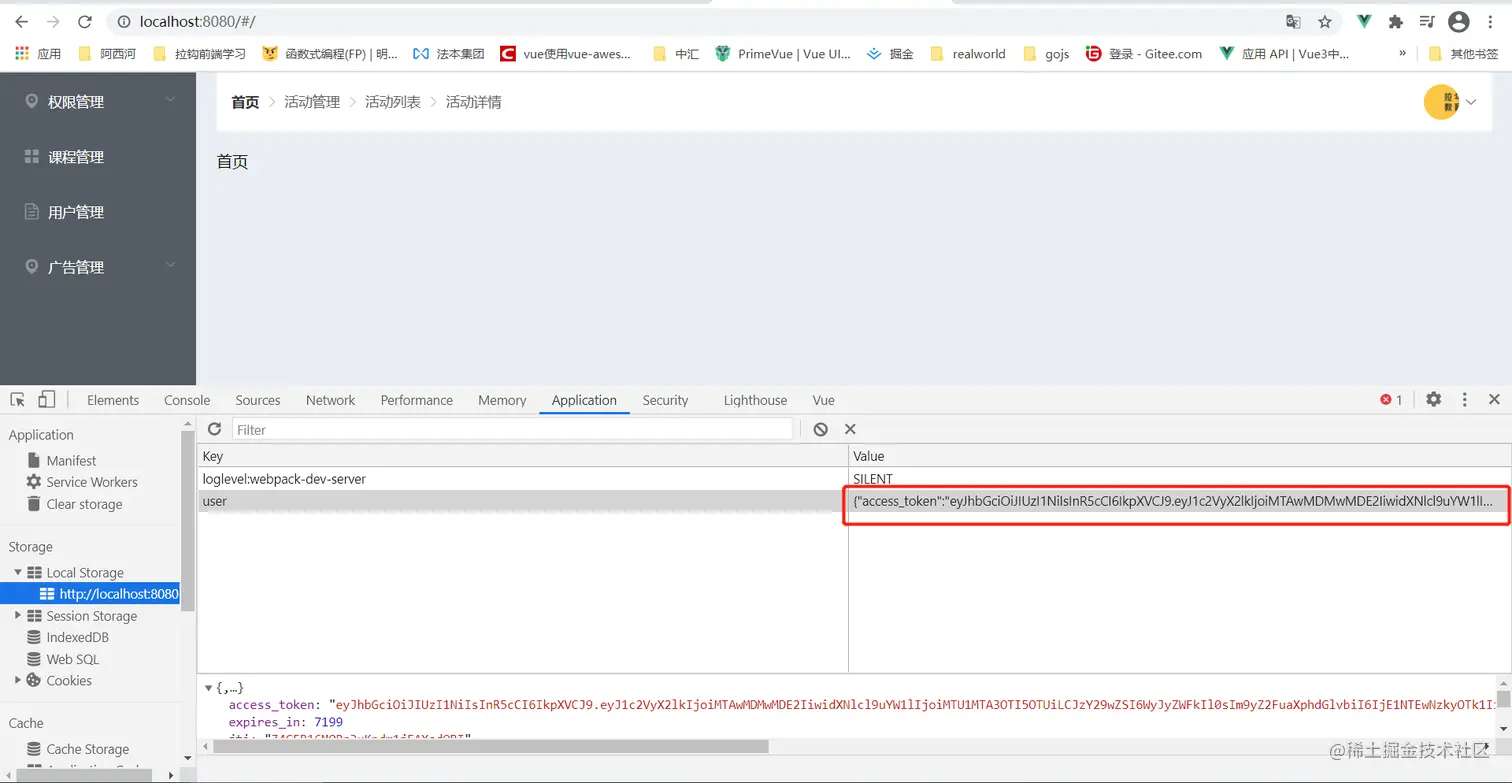This screenshot has width=1512, height=783.
Task: Open DevTools more options menu
Action: pos(1465,399)
